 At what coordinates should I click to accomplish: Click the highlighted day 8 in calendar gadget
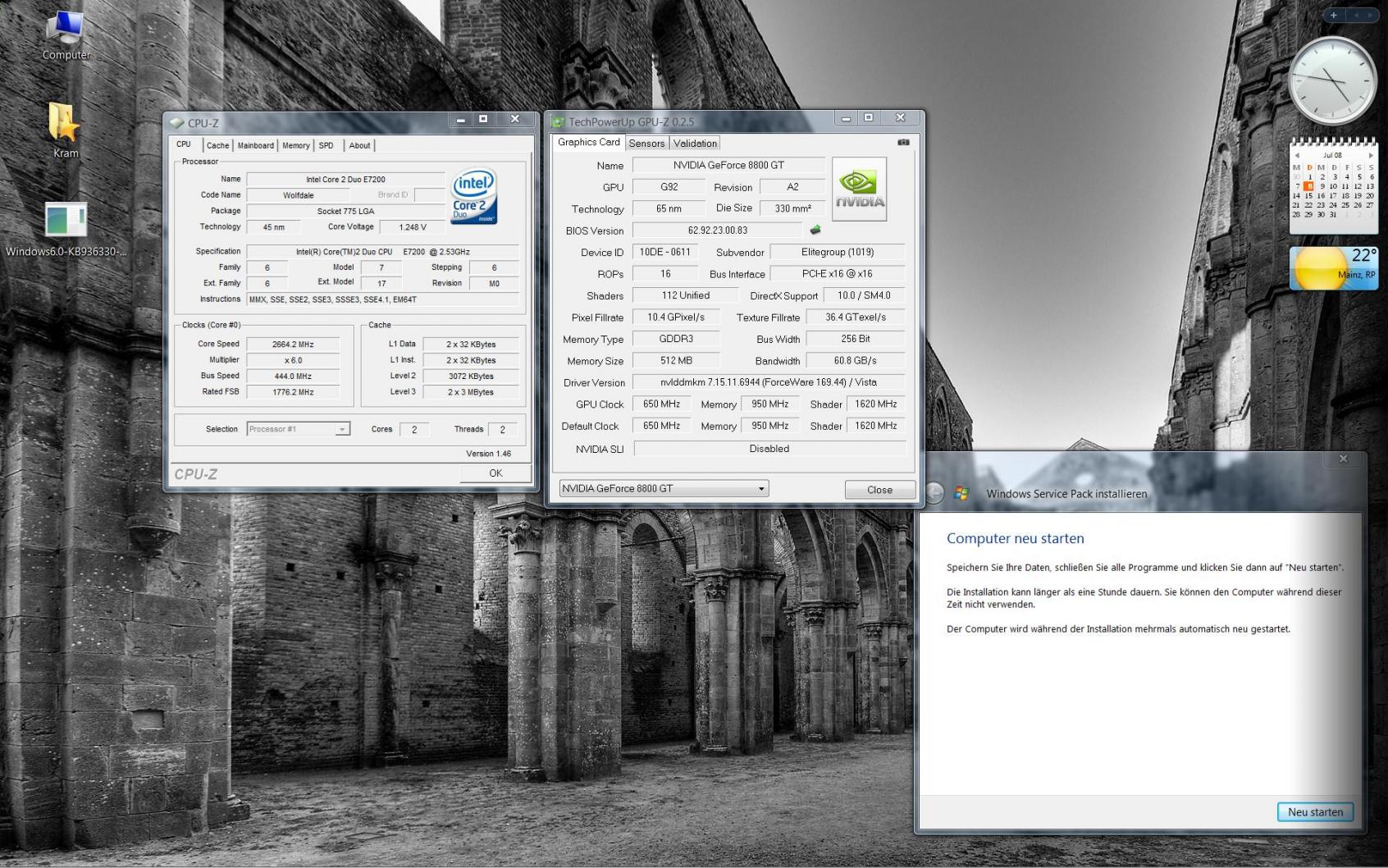(x=1309, y=186)
